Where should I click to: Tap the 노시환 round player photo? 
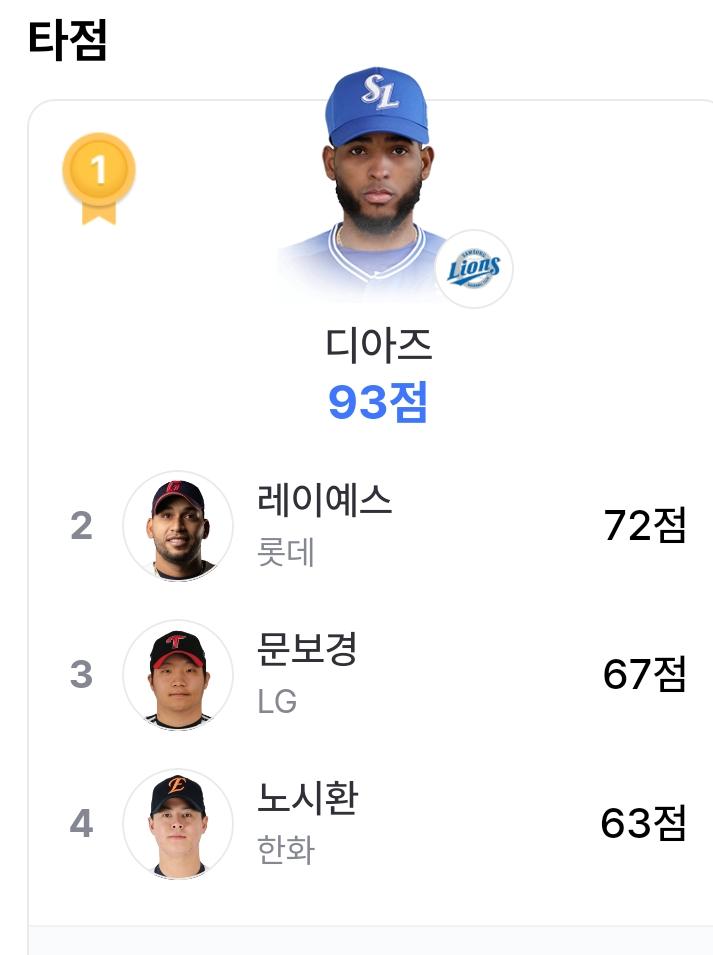178,823
